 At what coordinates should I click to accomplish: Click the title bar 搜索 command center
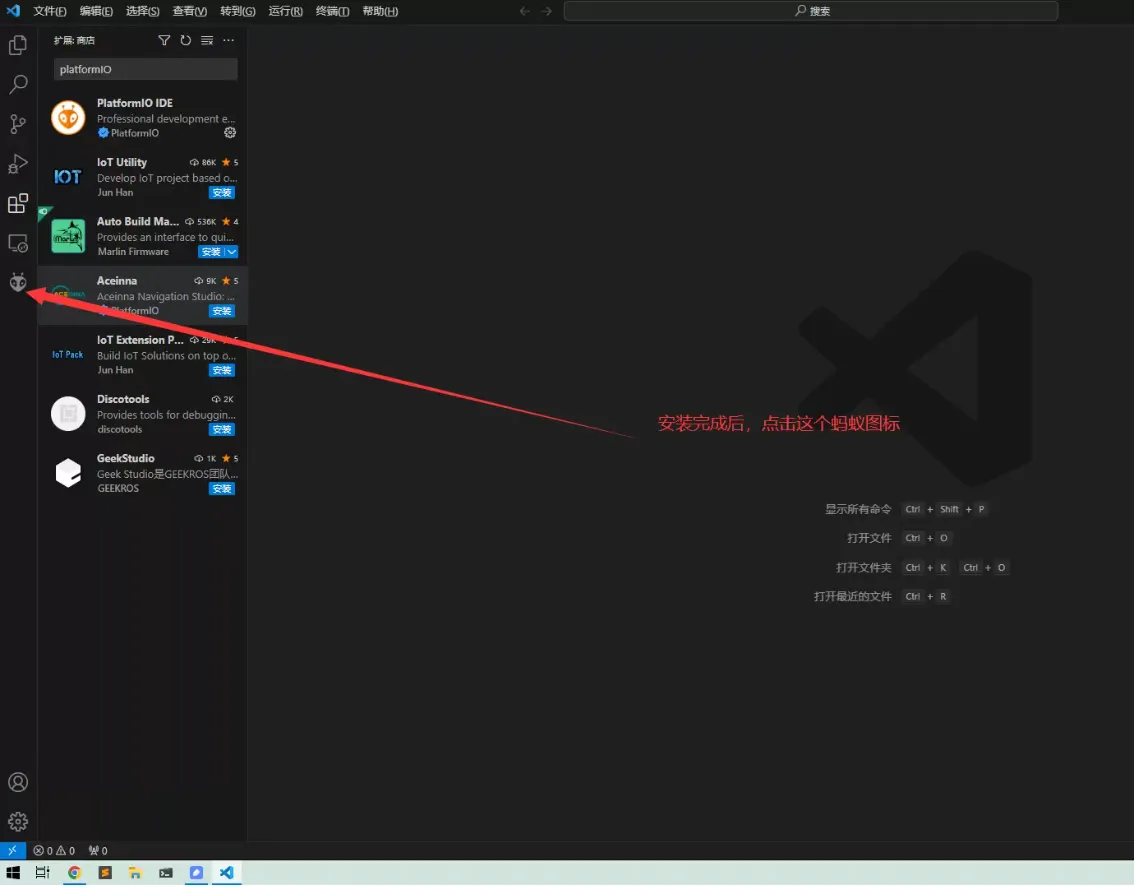(x=811, y=11)
